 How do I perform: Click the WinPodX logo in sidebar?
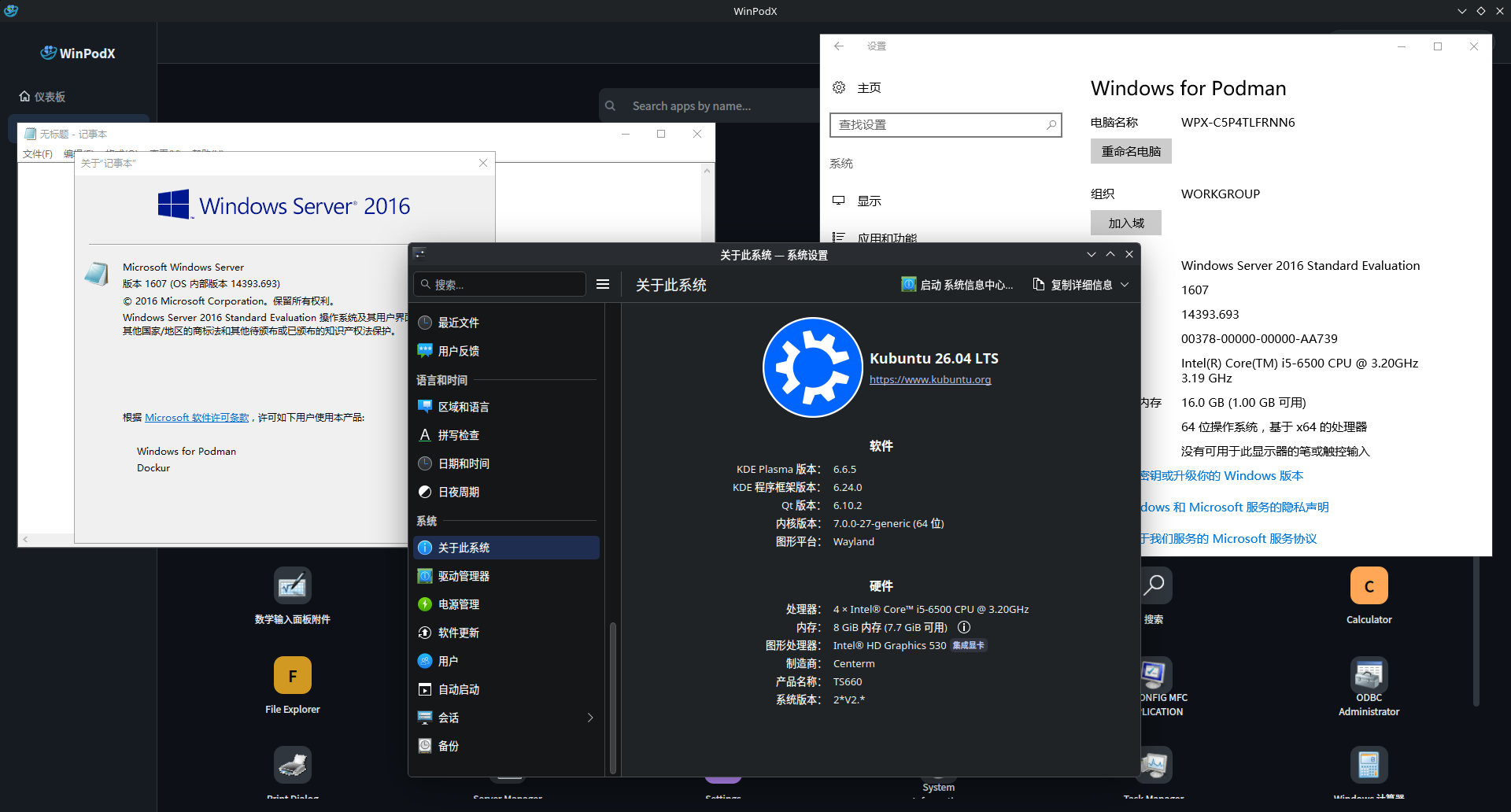coord(78,53)
